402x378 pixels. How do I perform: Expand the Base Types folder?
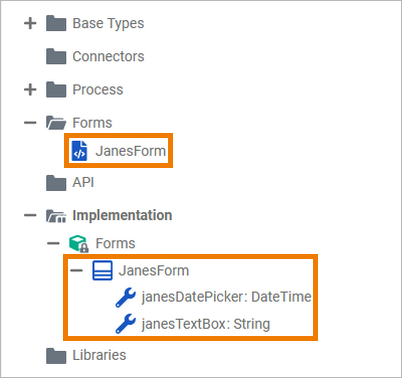click(x=30, y=23)
